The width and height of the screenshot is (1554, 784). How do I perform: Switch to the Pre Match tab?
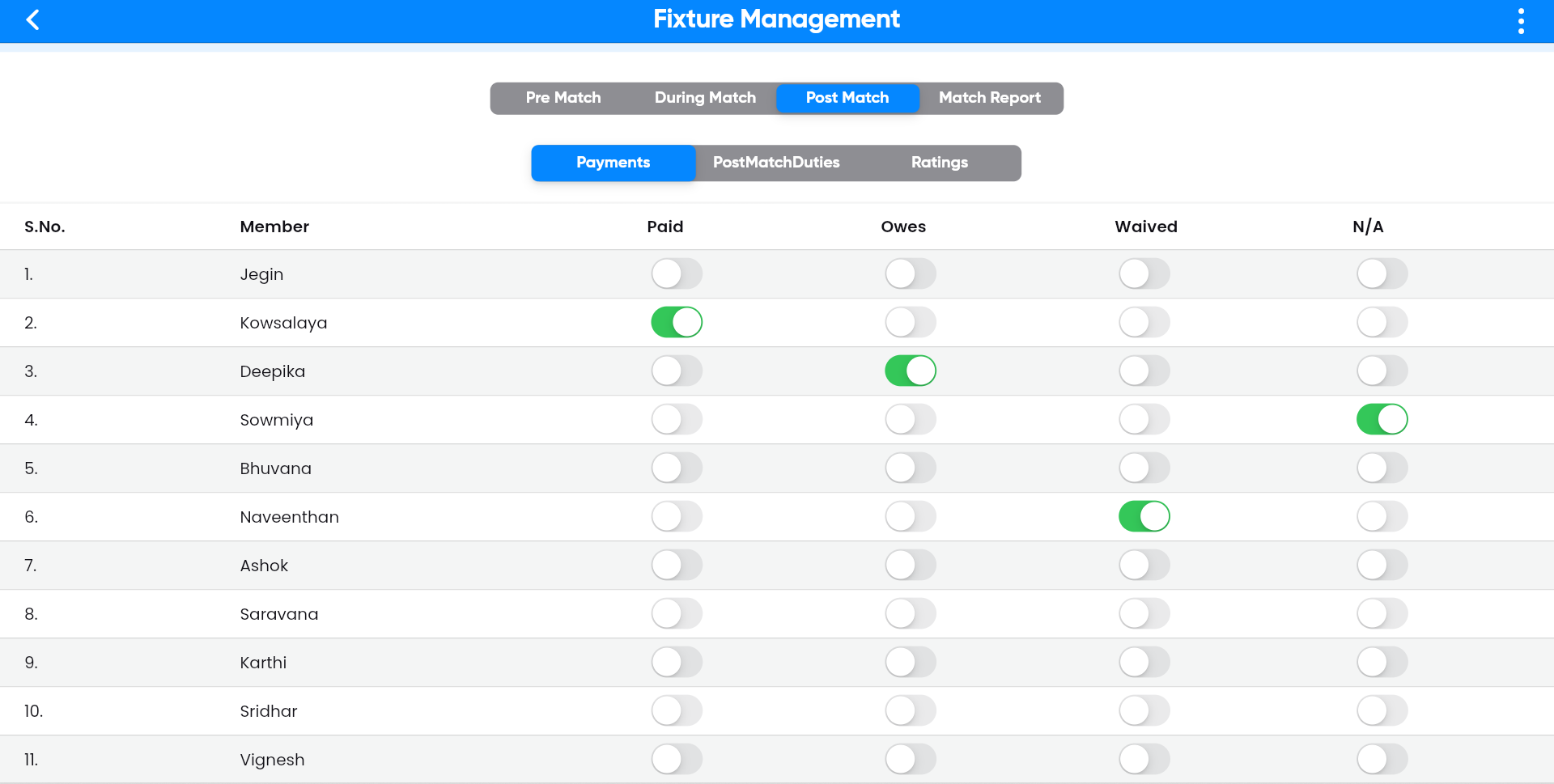click(563, 98)
